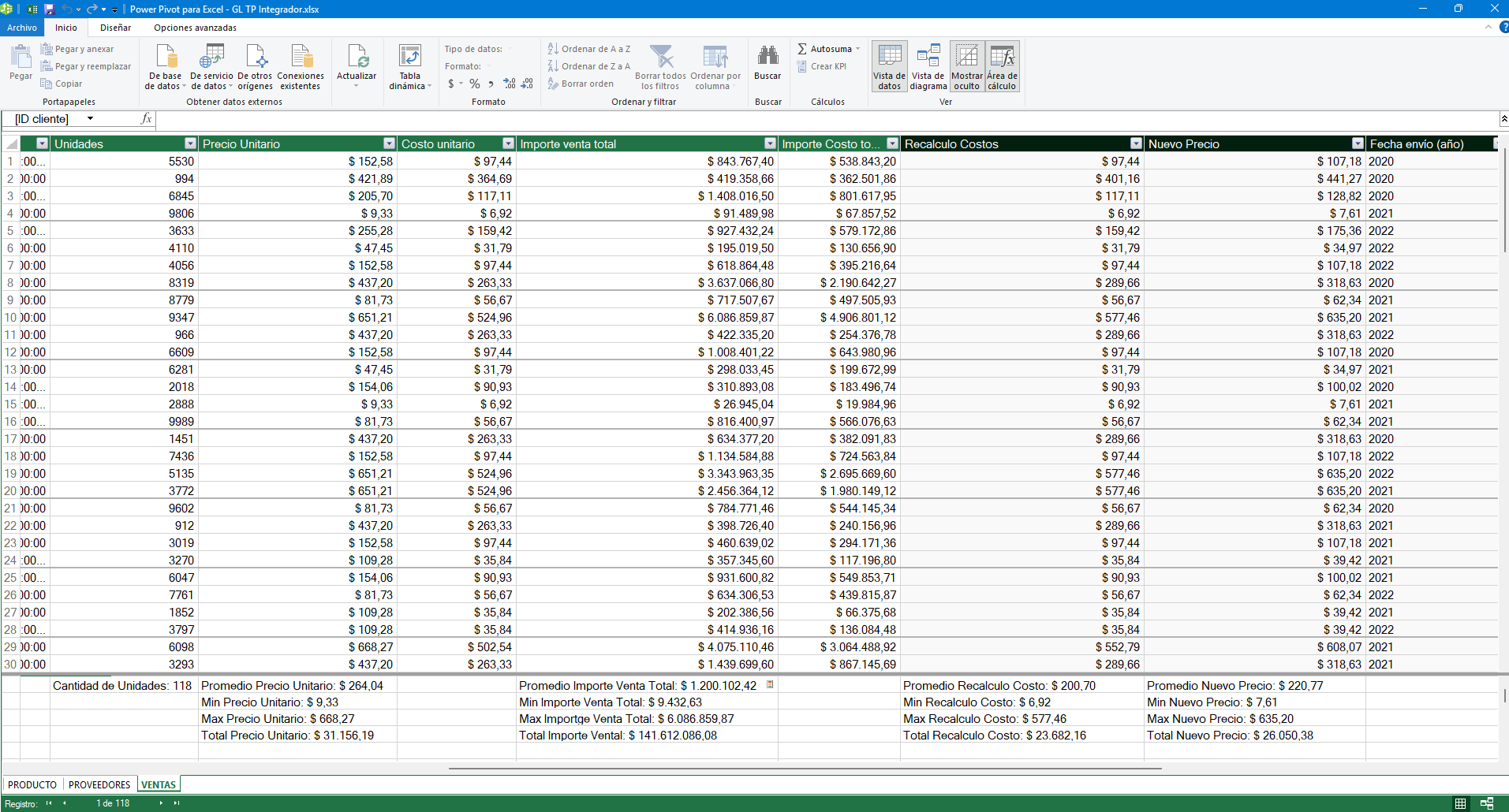
Task: Open Opciones avanzadas tab
Action: point(195,28)
